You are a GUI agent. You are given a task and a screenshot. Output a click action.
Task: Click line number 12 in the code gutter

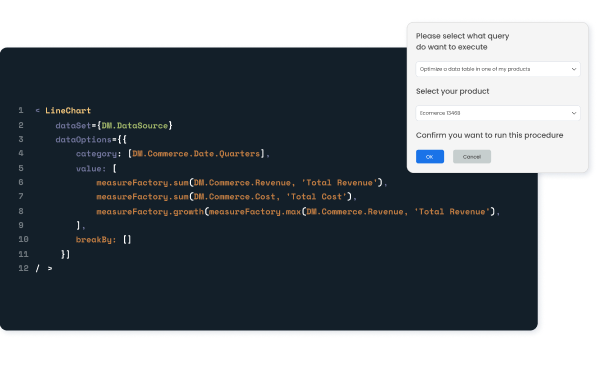click(x=23, y=268)
